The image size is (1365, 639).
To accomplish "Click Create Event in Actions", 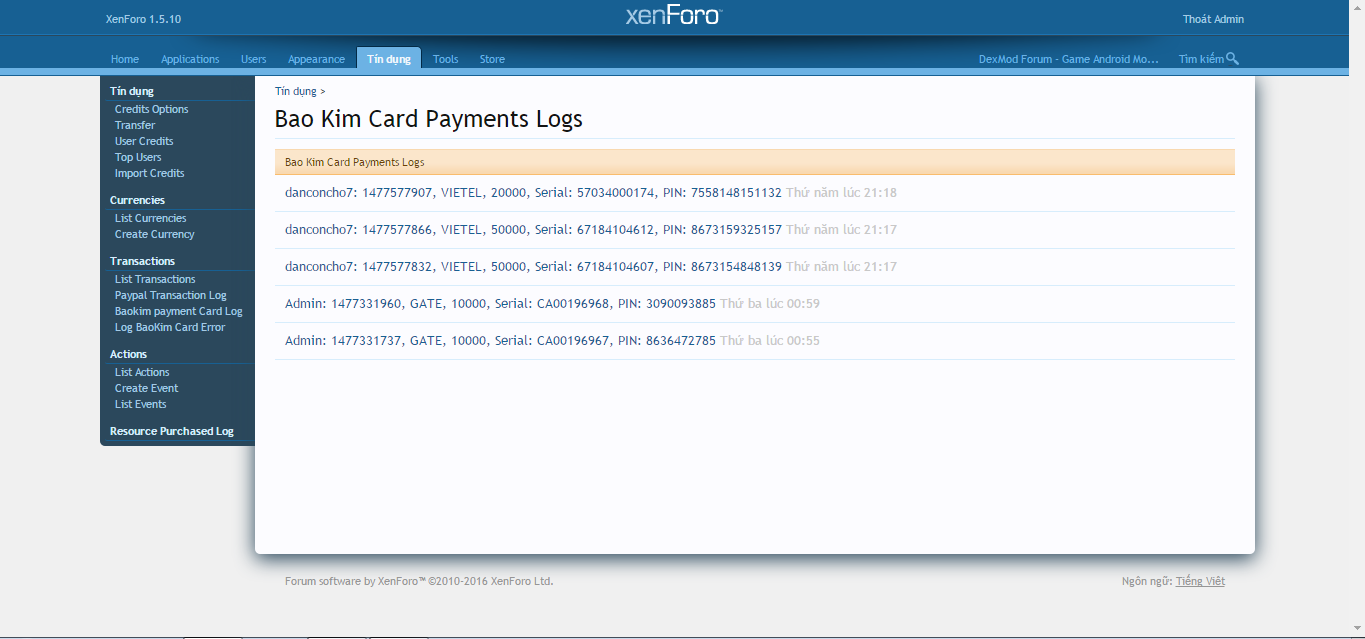I will tap(146, 388).
